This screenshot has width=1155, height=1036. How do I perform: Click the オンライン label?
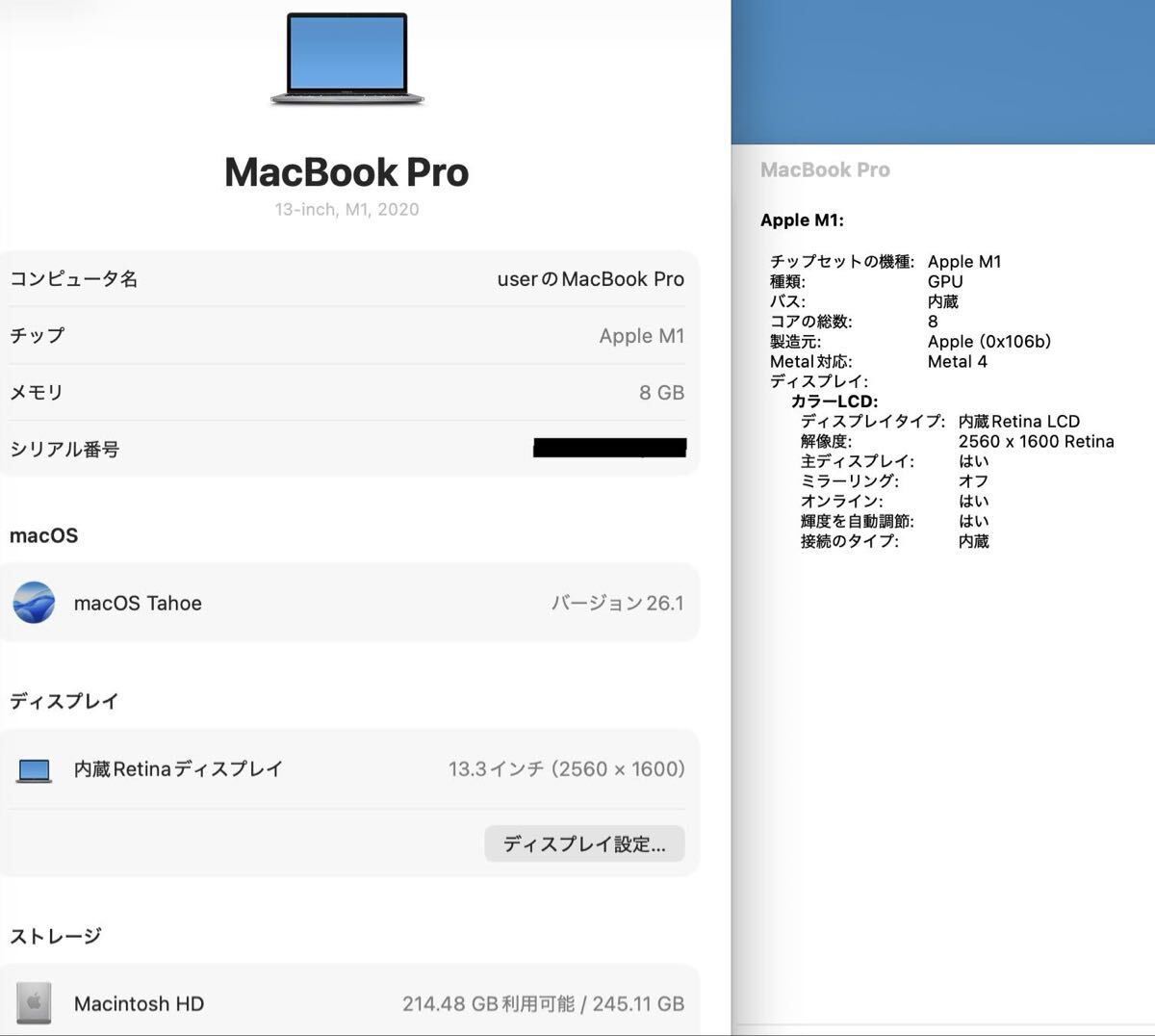tap(842, 502)
